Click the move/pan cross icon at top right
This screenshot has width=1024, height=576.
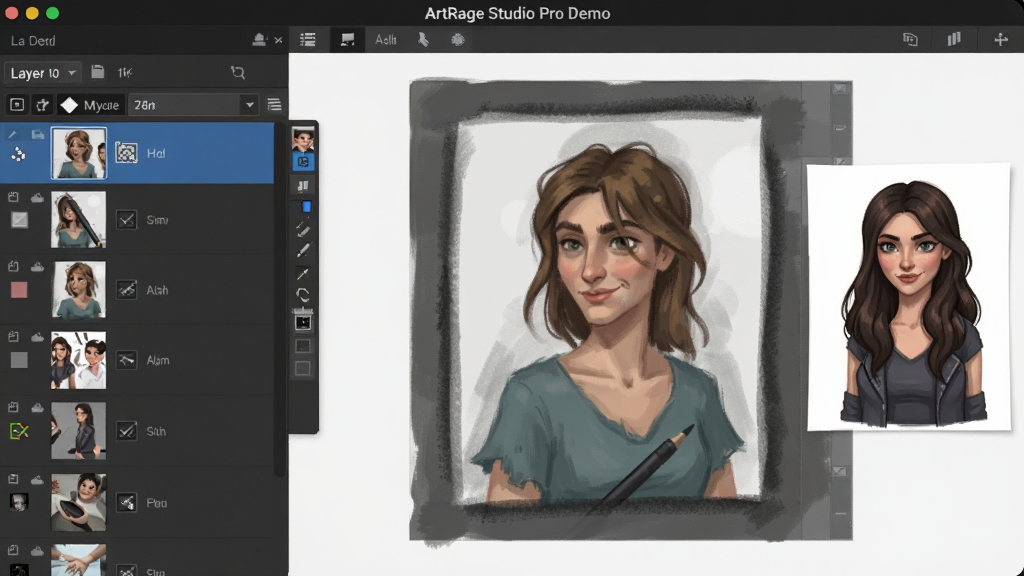click(1000, 40)
